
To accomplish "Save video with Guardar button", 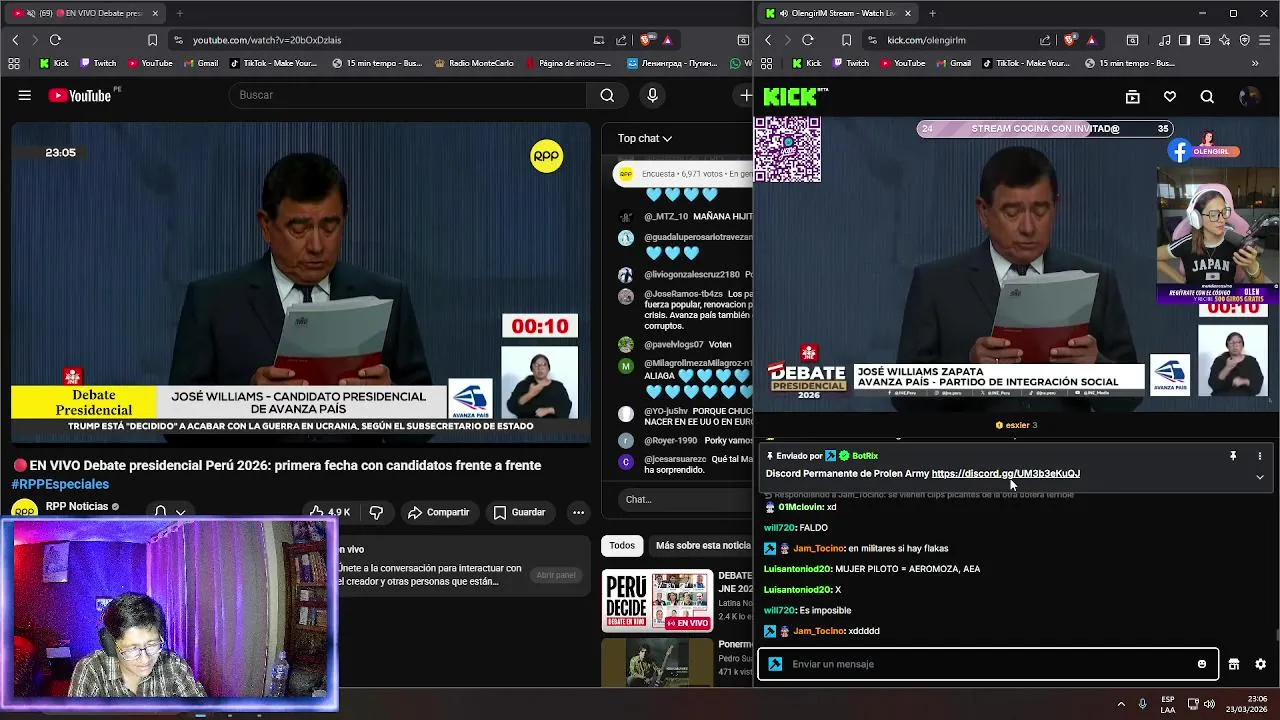I will pyautogui.click(x=519, y=512).
